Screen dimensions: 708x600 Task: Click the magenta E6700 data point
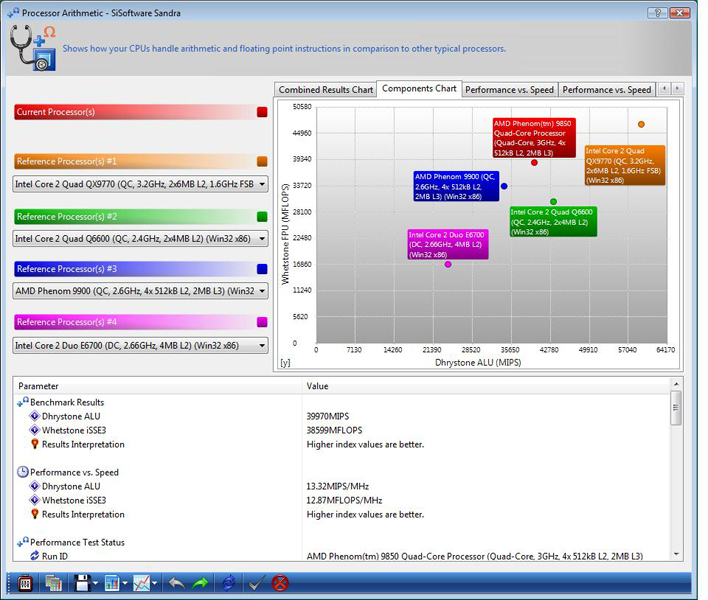click(x=448, y=264)
